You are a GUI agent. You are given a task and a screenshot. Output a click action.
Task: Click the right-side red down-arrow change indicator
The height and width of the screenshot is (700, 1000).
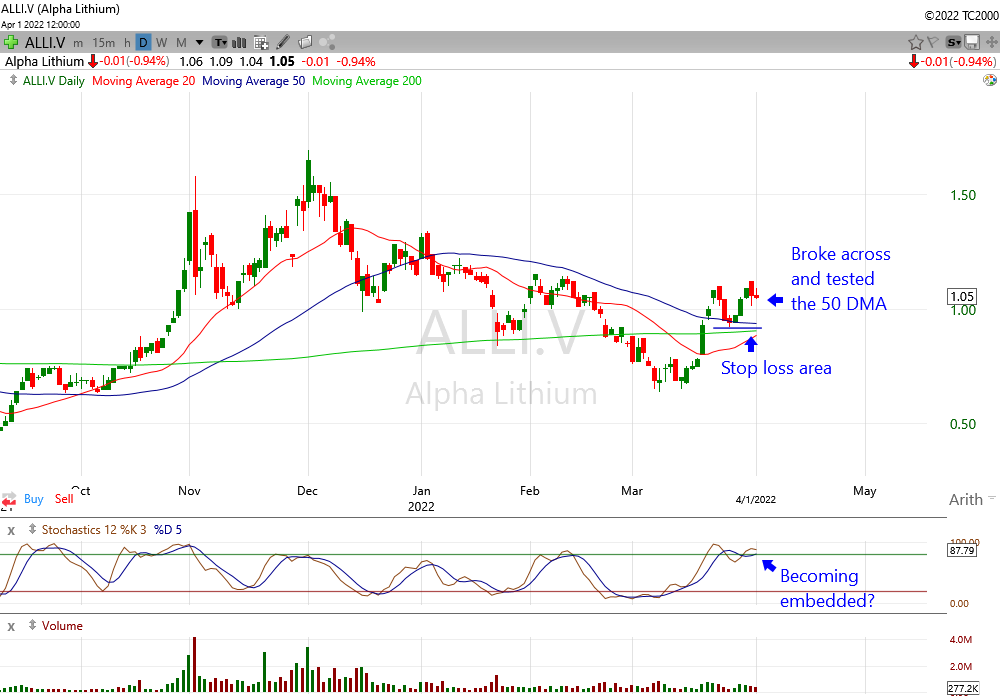click(x=914, y=62)
